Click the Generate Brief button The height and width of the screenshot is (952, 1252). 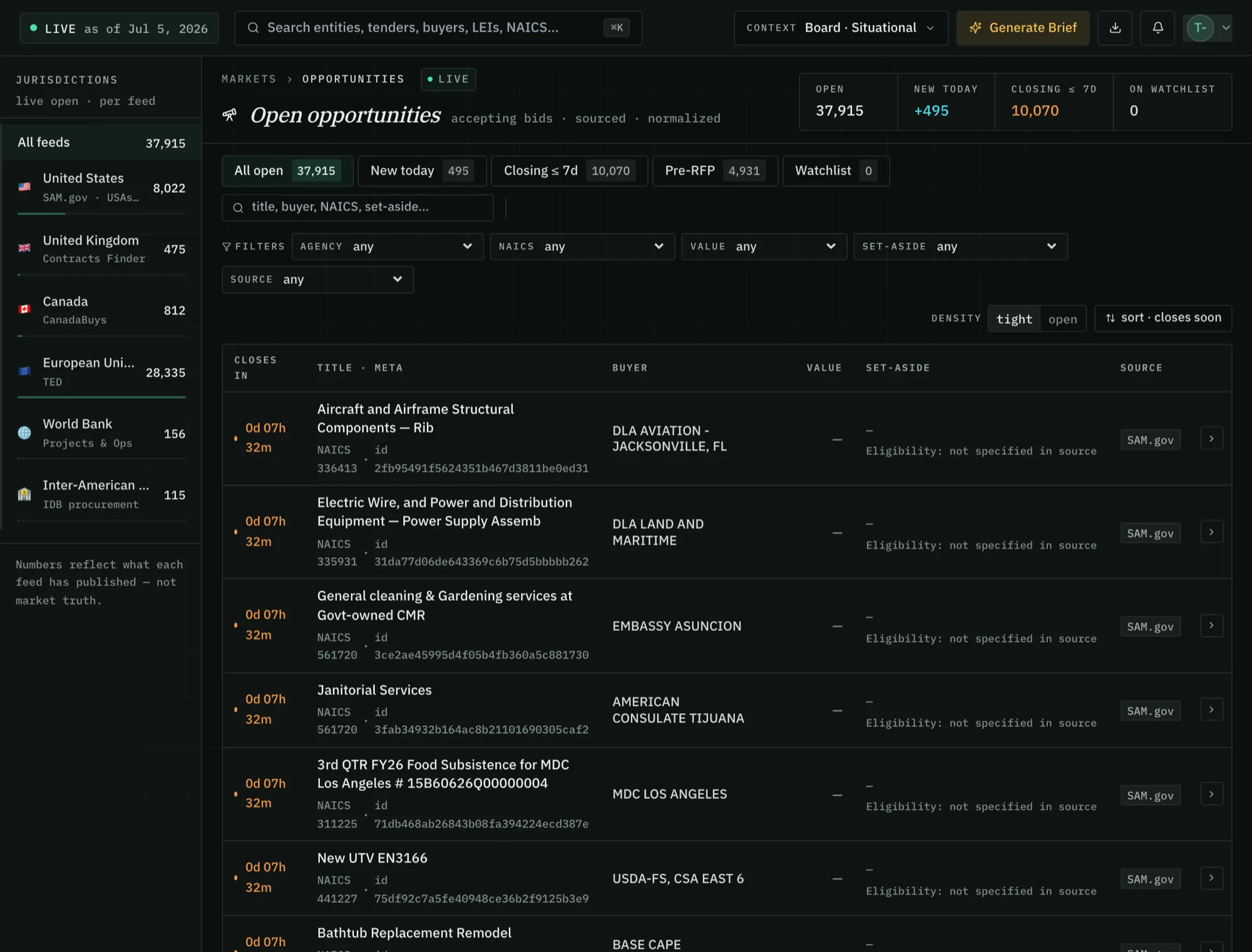(1022, 28)
